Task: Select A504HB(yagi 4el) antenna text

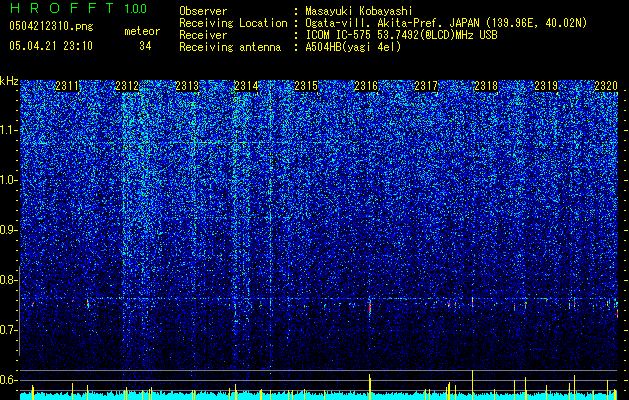Action: click(x=353, y=47)
